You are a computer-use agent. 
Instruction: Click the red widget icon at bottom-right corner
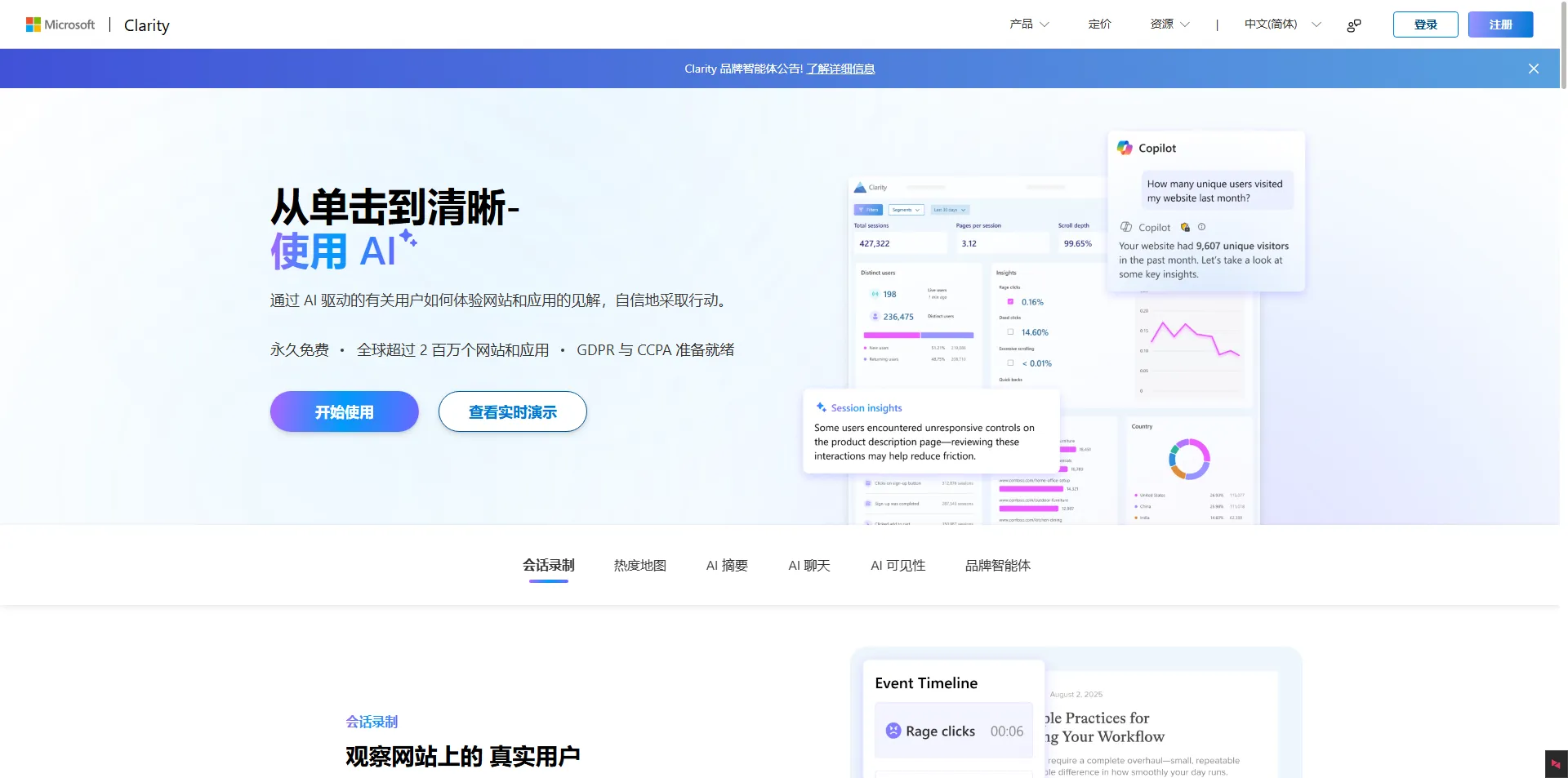[x=1556, y=764]
